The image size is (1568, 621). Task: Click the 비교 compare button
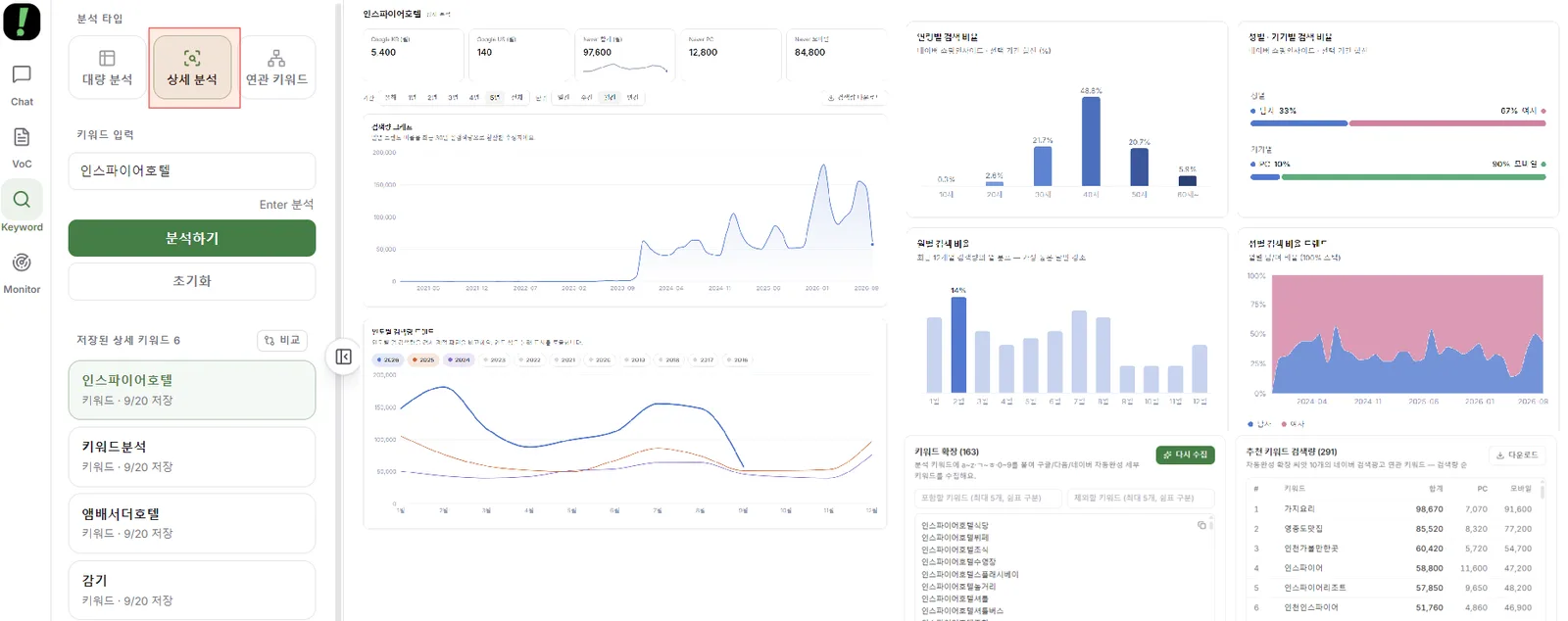coord(282,340)
